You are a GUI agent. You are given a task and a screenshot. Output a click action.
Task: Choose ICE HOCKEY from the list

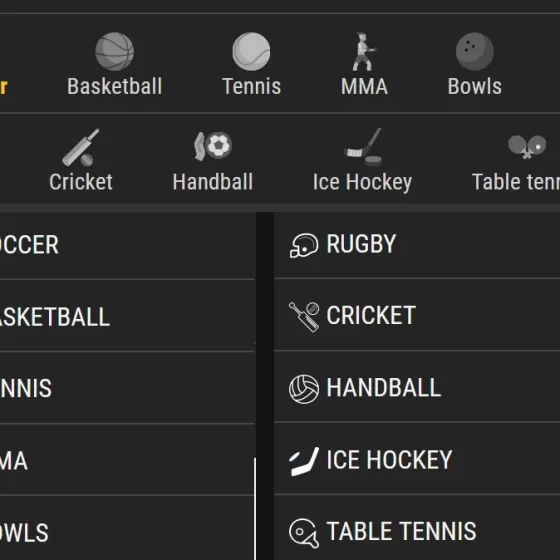pos(417,459)
